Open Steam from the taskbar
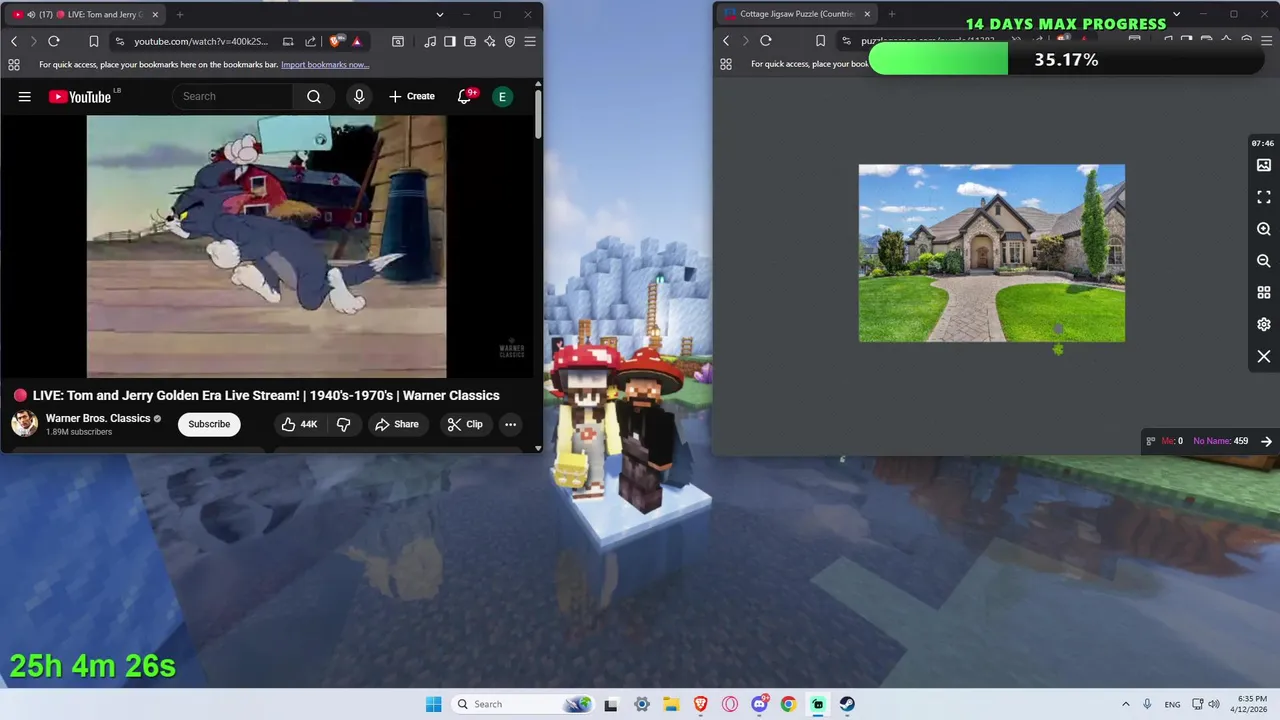Viewport: 1280px width, 720px height. coord(847,704)
